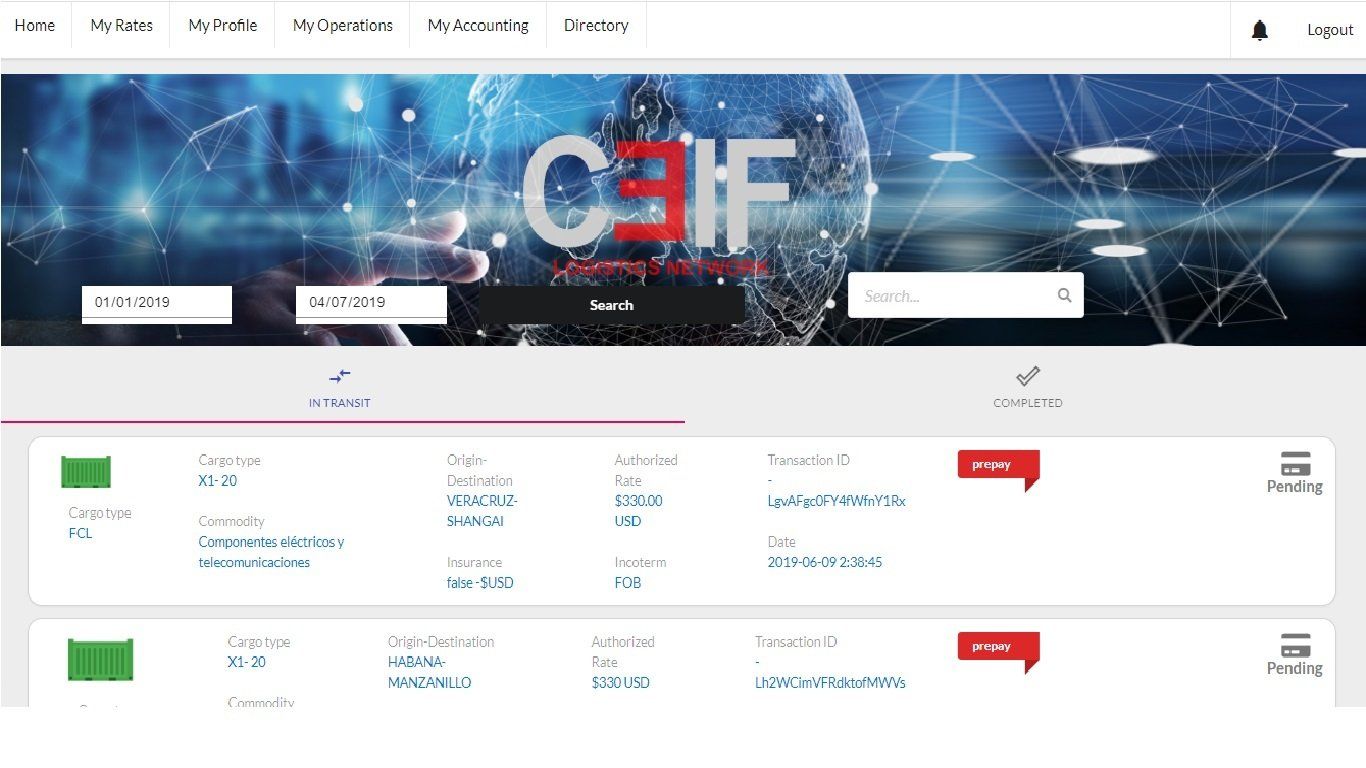Click the CEIF Logistics Network logo
This screenshot has height=768, width=1366.
tap(660, 207)
